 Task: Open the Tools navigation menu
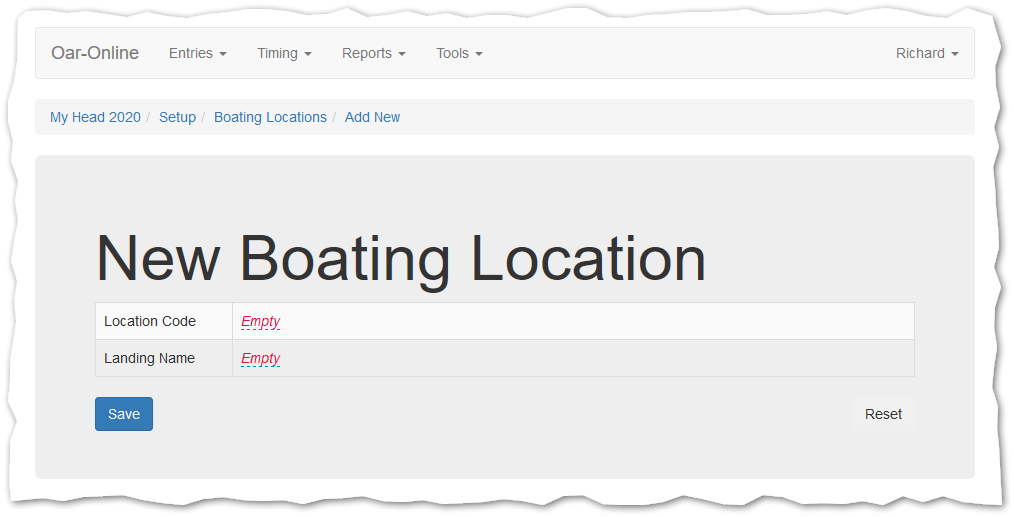coord(459,53)
